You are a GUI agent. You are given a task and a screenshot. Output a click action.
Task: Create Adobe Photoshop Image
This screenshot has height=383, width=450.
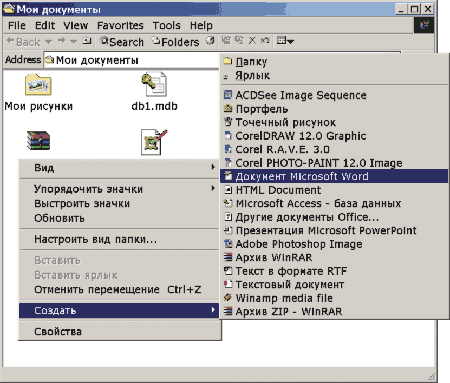[334, 244]
